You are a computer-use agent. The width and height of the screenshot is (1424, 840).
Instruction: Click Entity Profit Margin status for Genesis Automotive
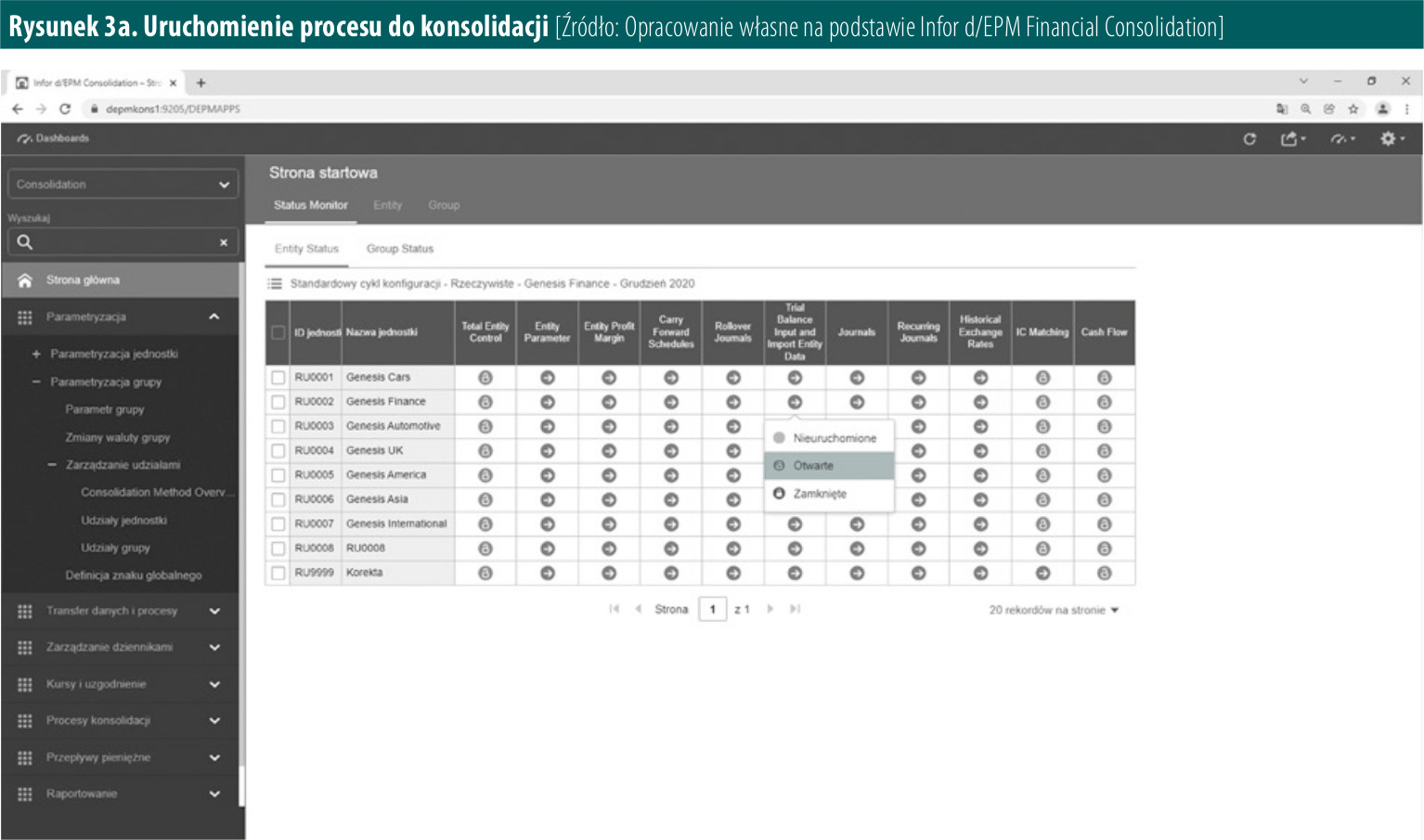[x=609, y=426]
